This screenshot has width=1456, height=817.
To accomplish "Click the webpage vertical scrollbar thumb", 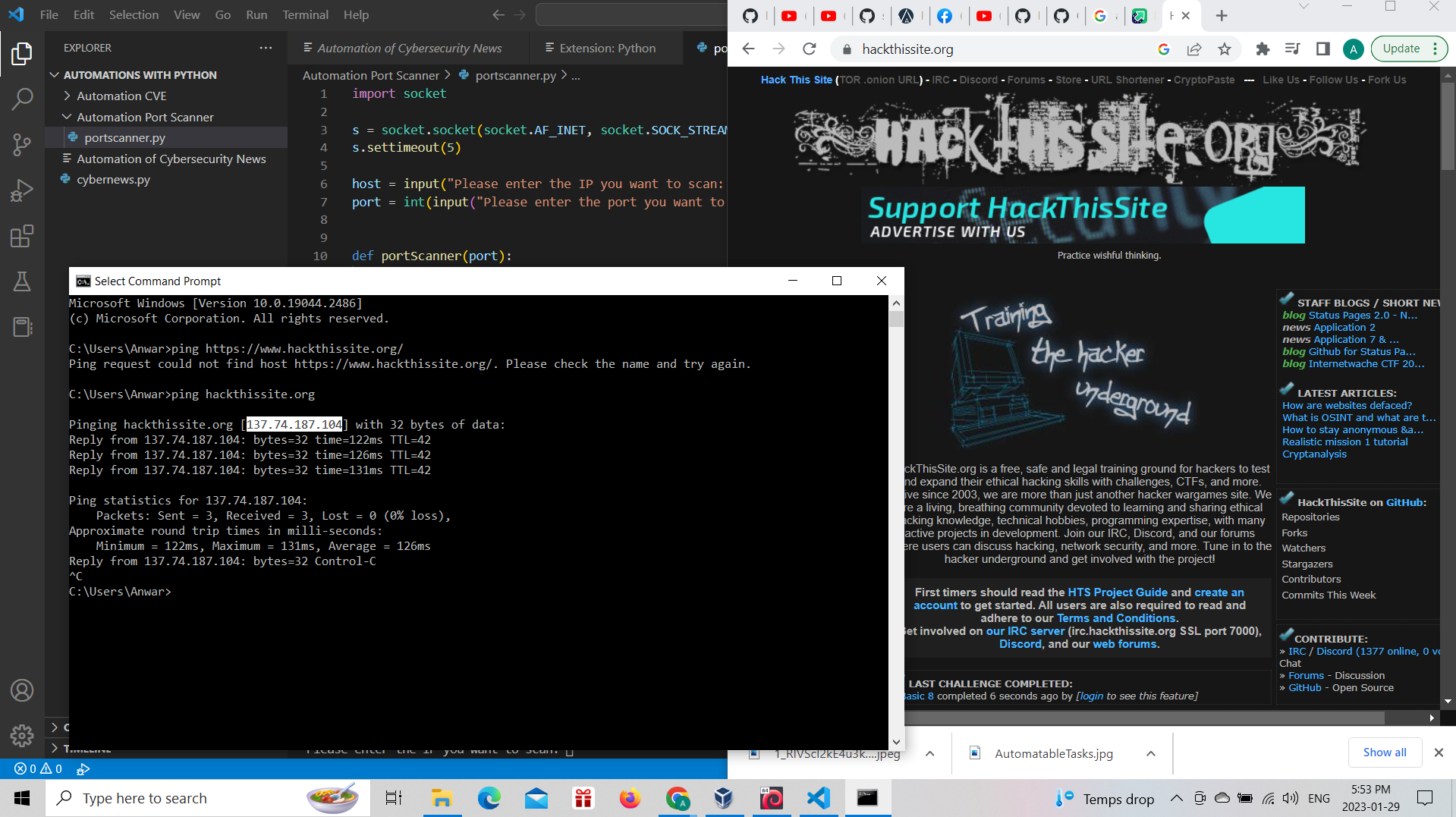I will click(x=1448, y=126).
